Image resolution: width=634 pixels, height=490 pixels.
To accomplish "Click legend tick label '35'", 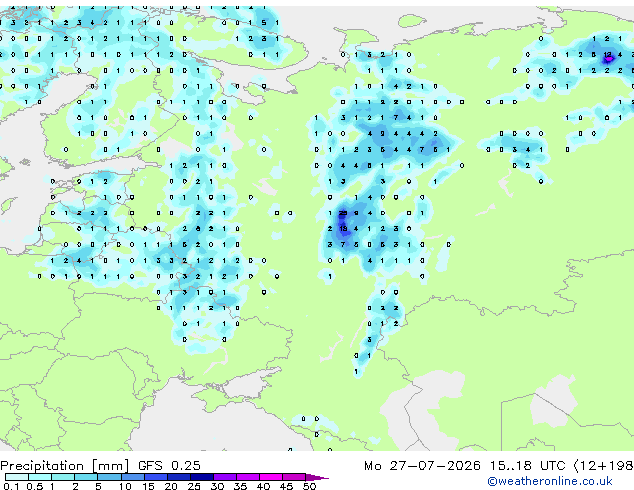I will tap(240, 486).
